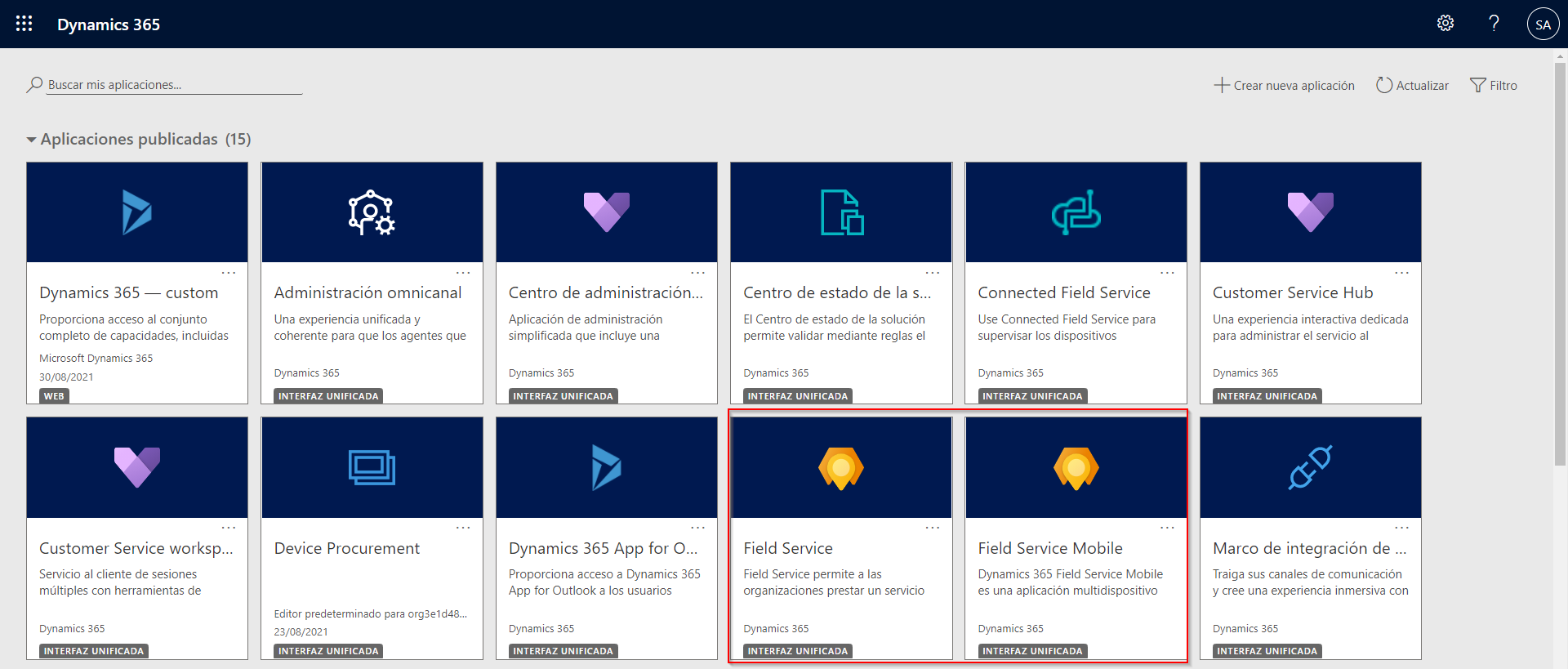Open more options for Administración omnicanal
The image size is (1568, 669).
click(463, 273)
